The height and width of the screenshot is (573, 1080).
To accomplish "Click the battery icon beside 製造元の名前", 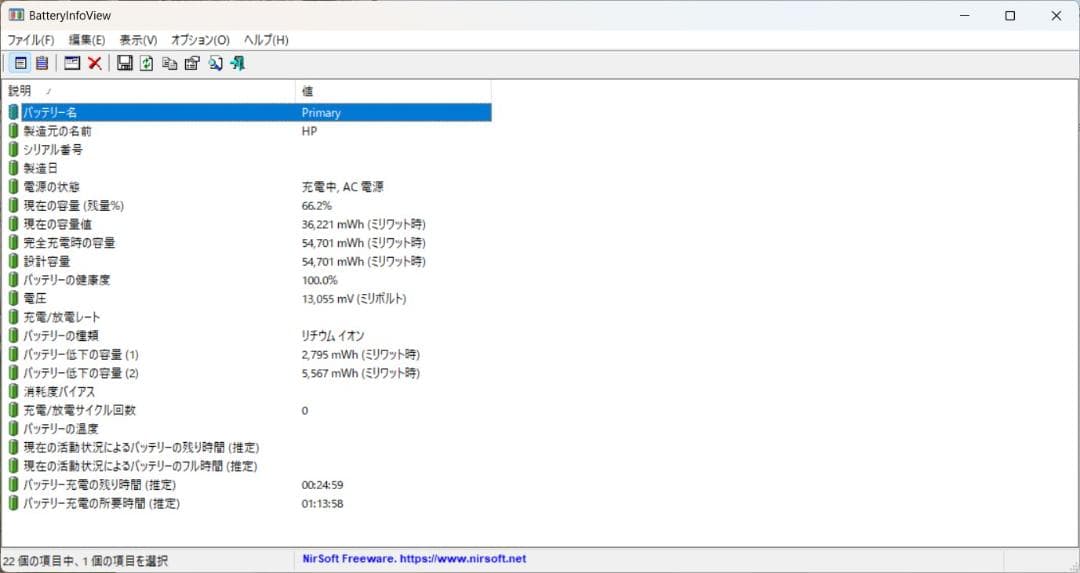I will pyautogui.click(x=13, y=131).
